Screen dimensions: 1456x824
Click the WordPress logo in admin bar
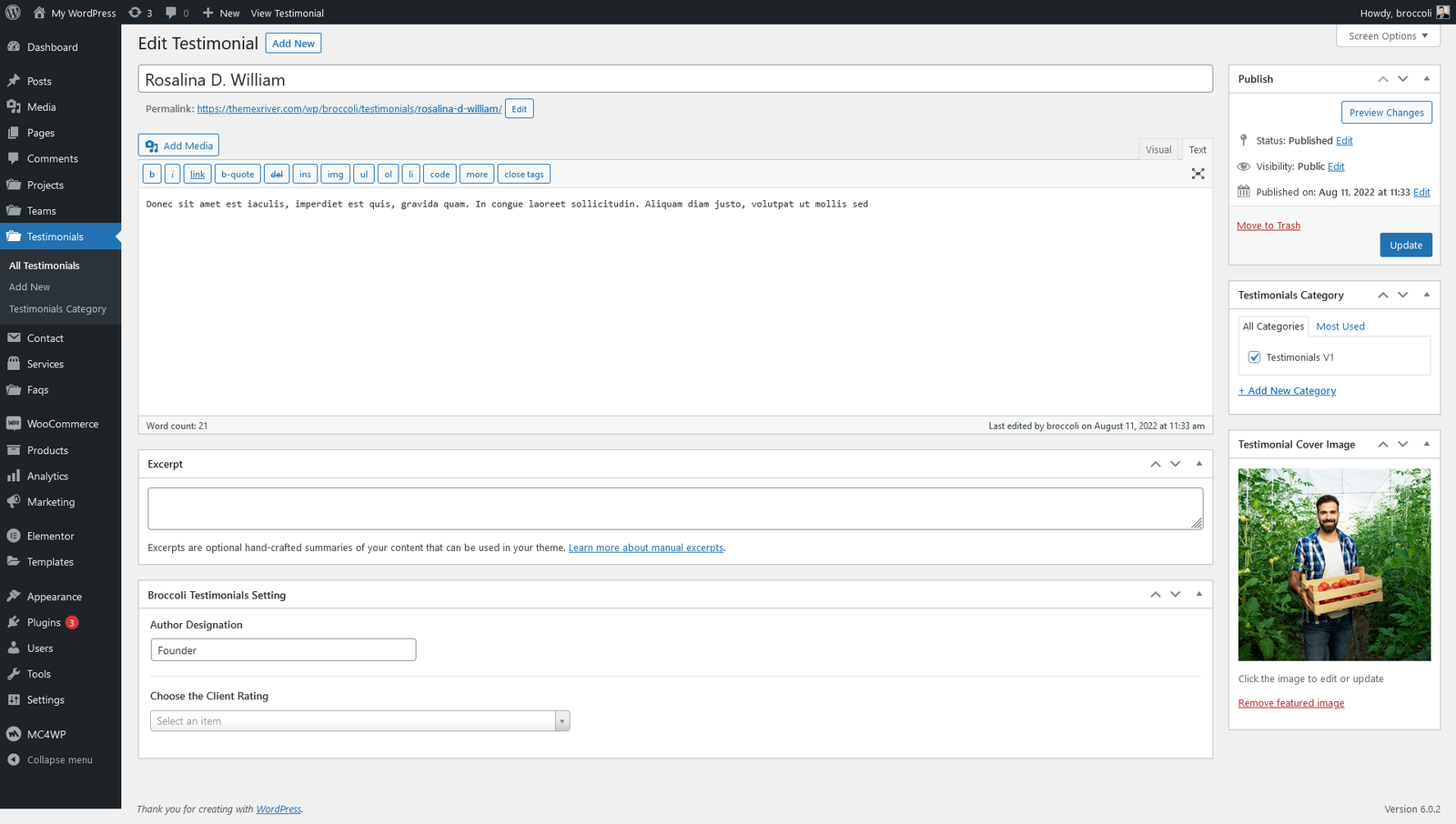[13, 13]
